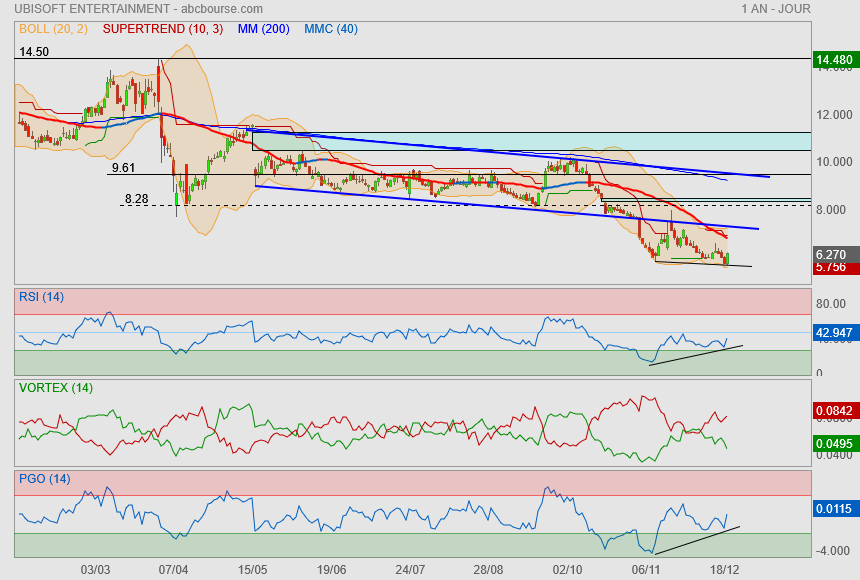Image resolution: width=860 pixels, height=580 pixels.
Task: Select the blue 0.0115 PGO value tag
Action: (x=835, y=510)
